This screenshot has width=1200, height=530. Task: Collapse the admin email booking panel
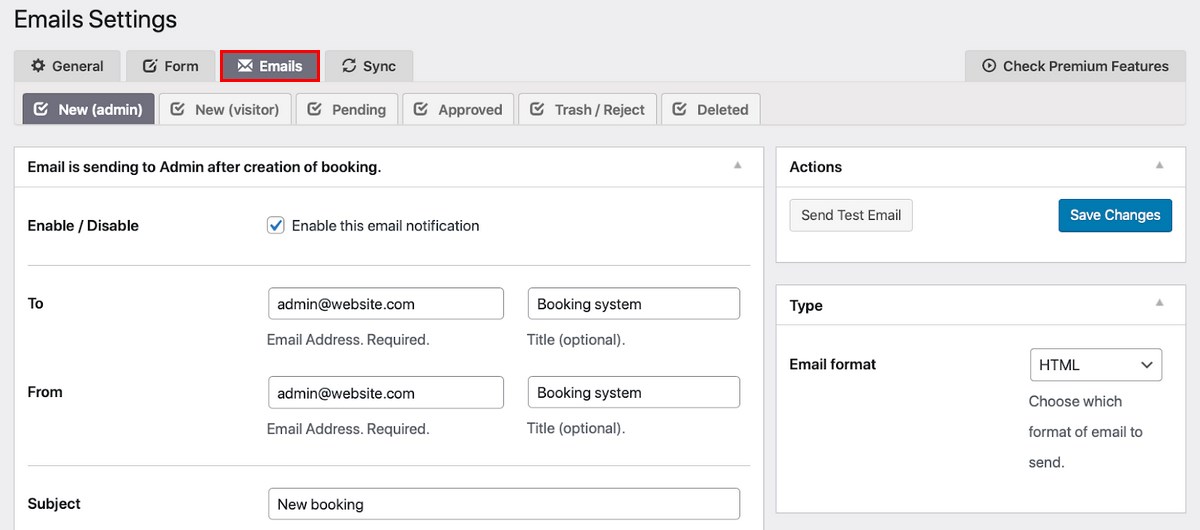click(738, 166)
